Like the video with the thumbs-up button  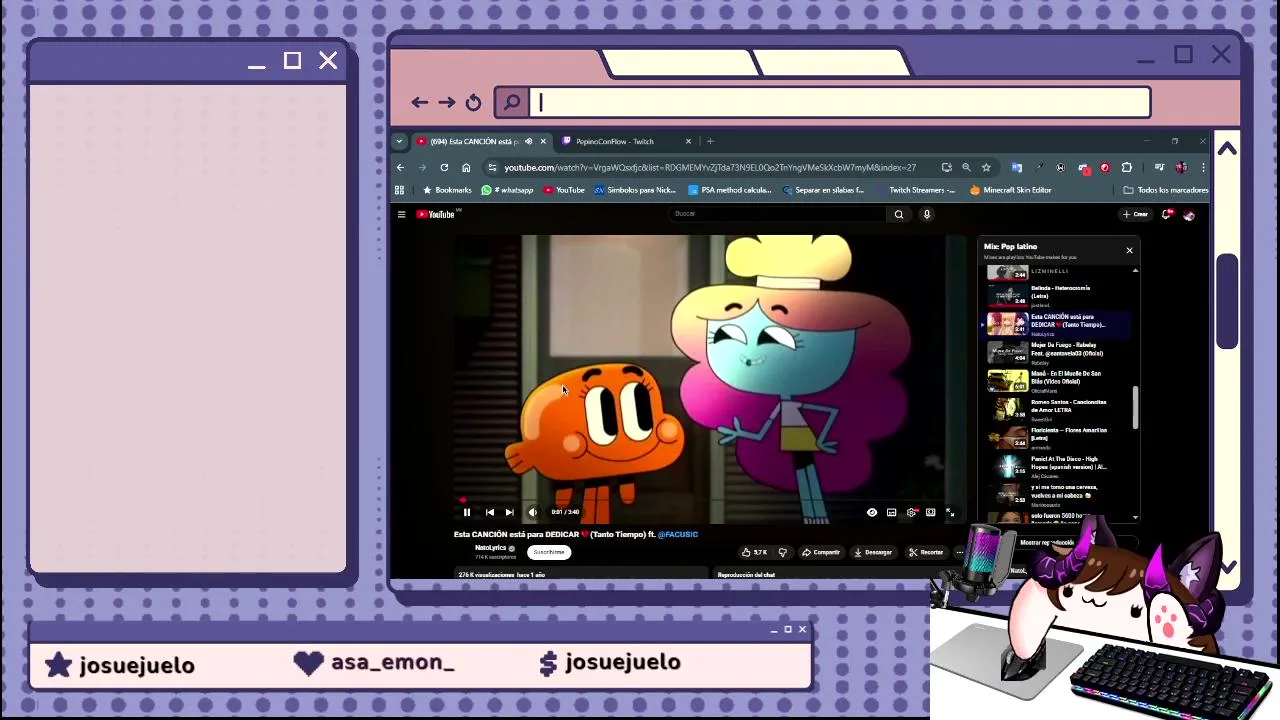point(755,552)
